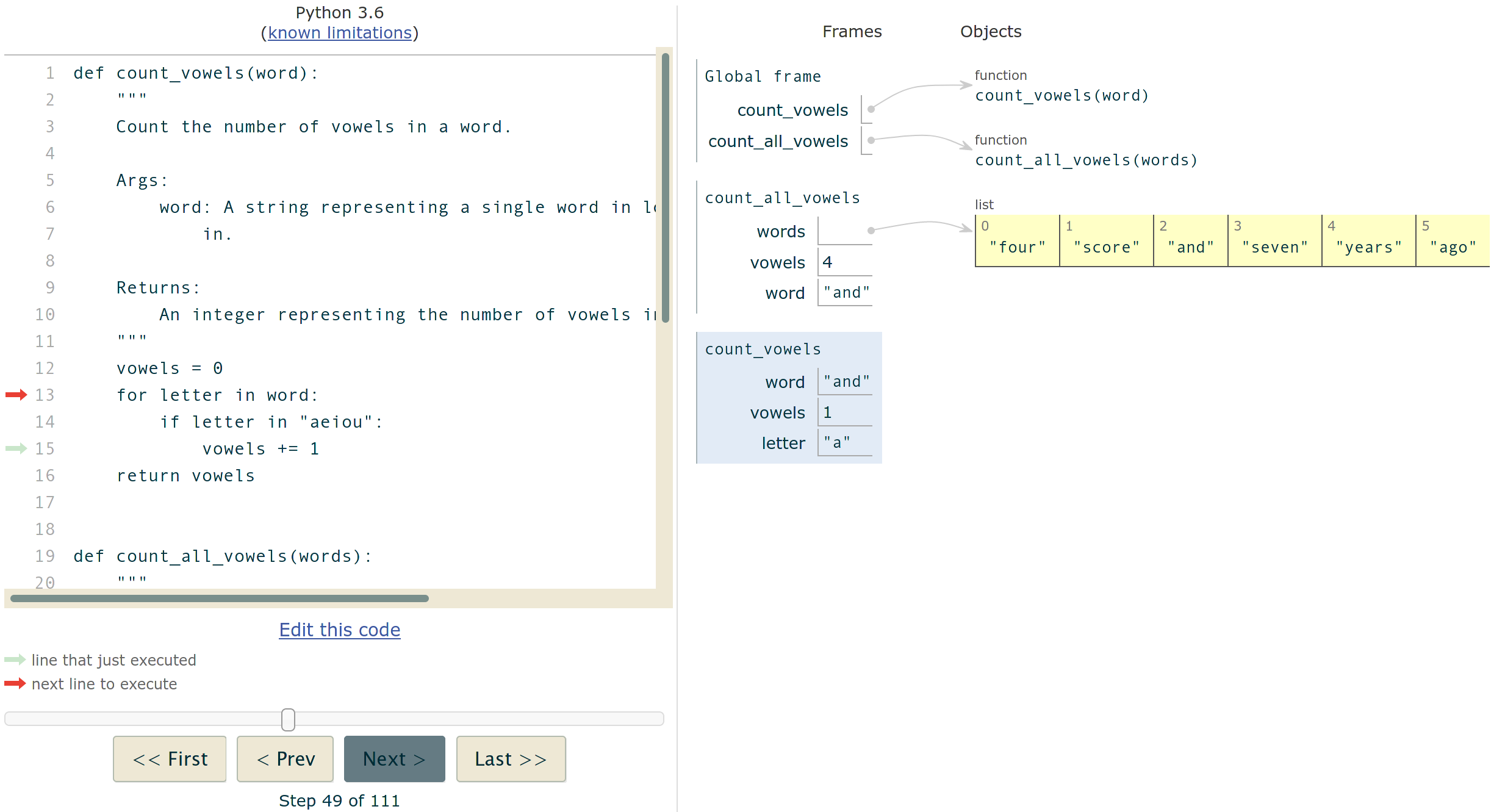Click the Global frame label
The height and width of the screenshot is (812, 1505).
tap(763, 76)
